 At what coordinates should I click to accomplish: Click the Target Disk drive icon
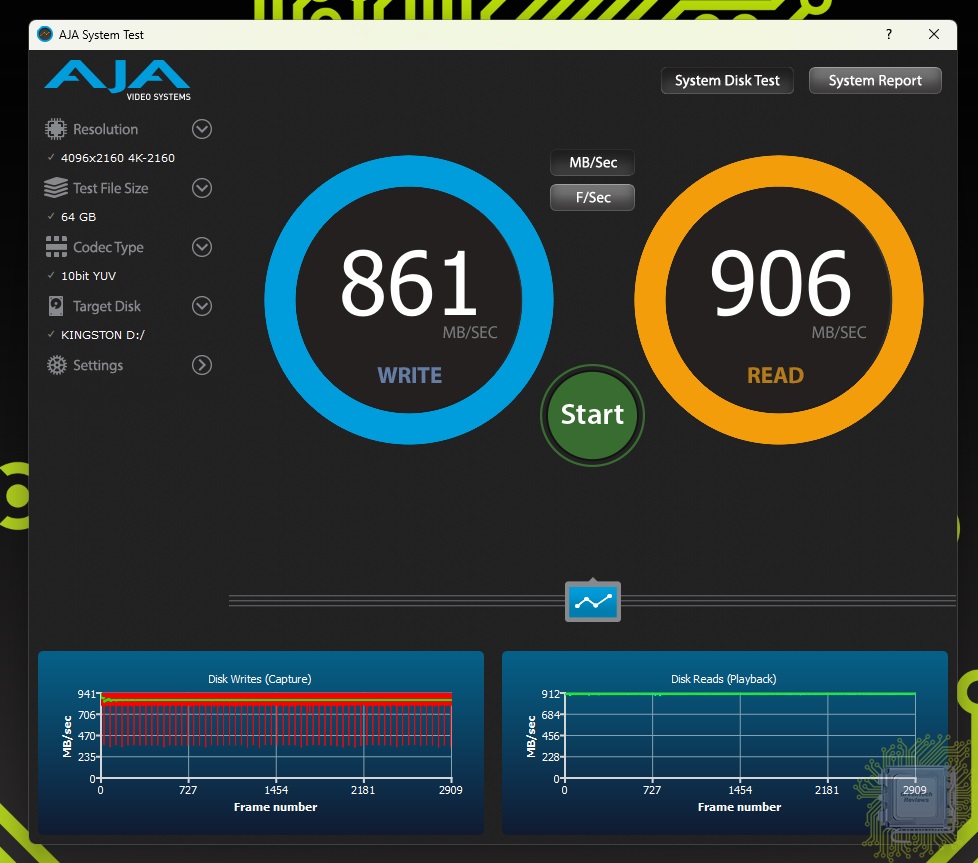click(56, 306)
